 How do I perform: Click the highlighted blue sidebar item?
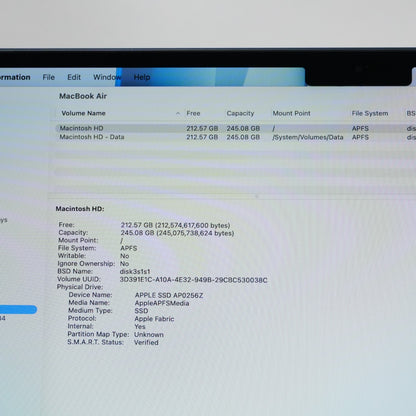click(x=18, y=310)
